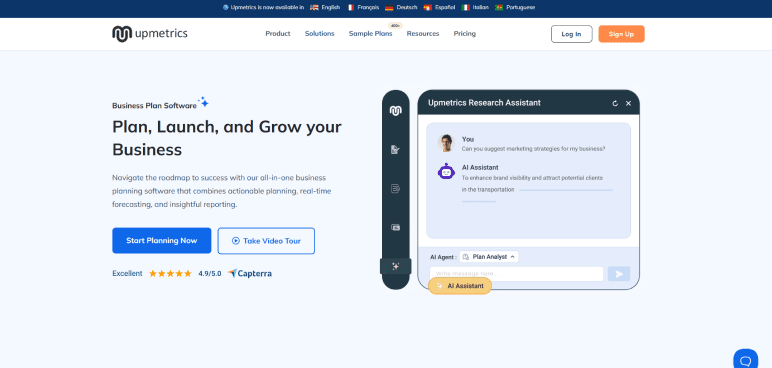Image resolution: width=772 pixels, height=368 pixels.
Task: Click the send message arrow button
Action: 619,274
